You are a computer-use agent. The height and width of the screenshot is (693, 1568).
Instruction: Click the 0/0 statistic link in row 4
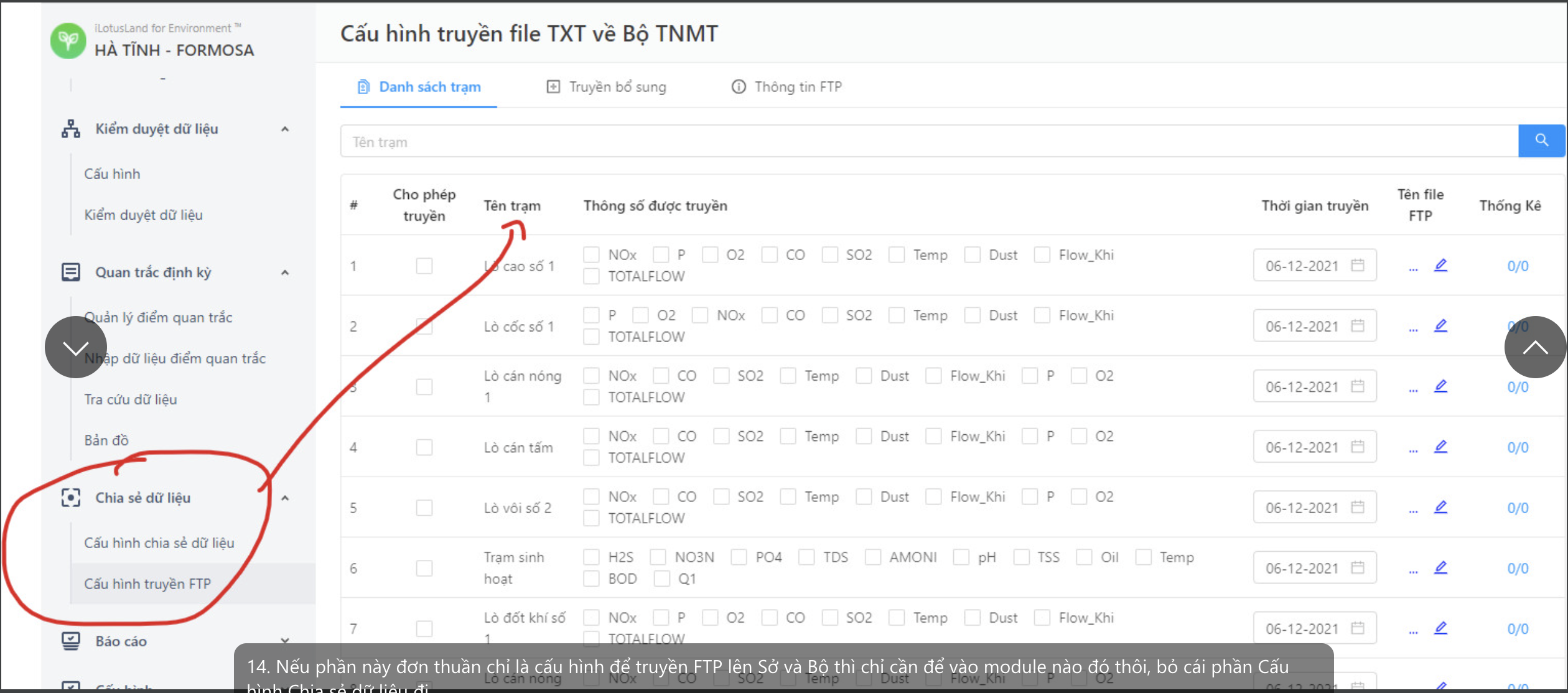(x=1517, y=447)
